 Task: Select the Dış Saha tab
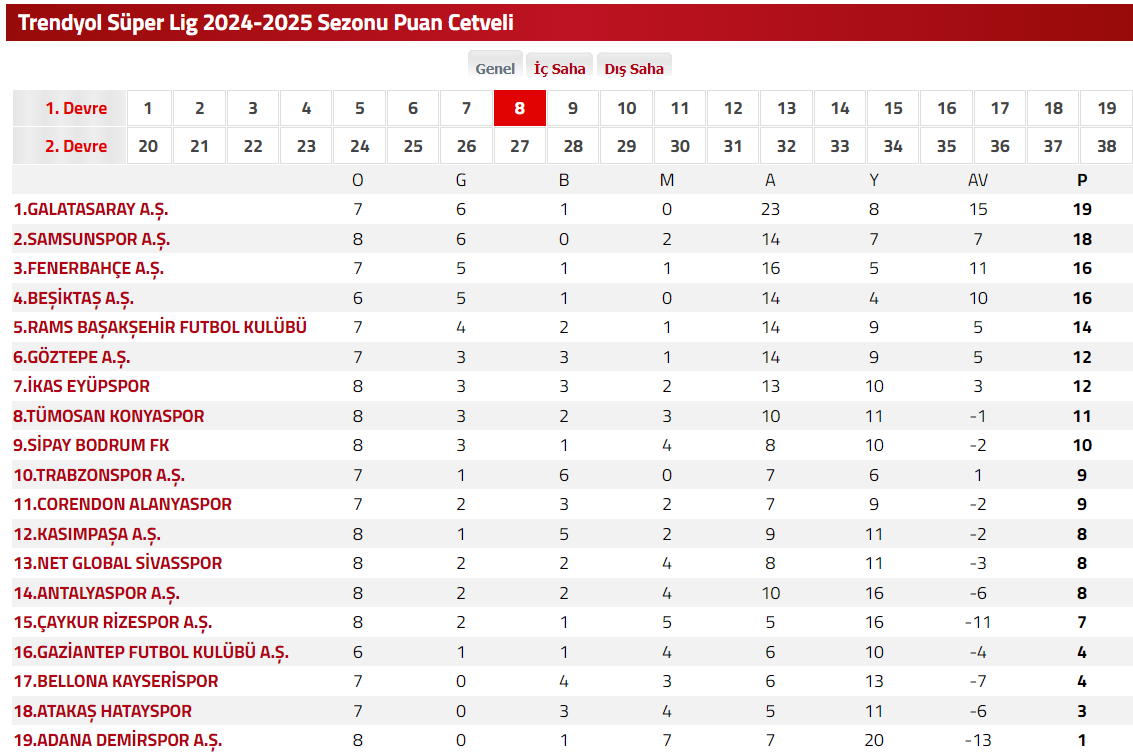[634, 69]
